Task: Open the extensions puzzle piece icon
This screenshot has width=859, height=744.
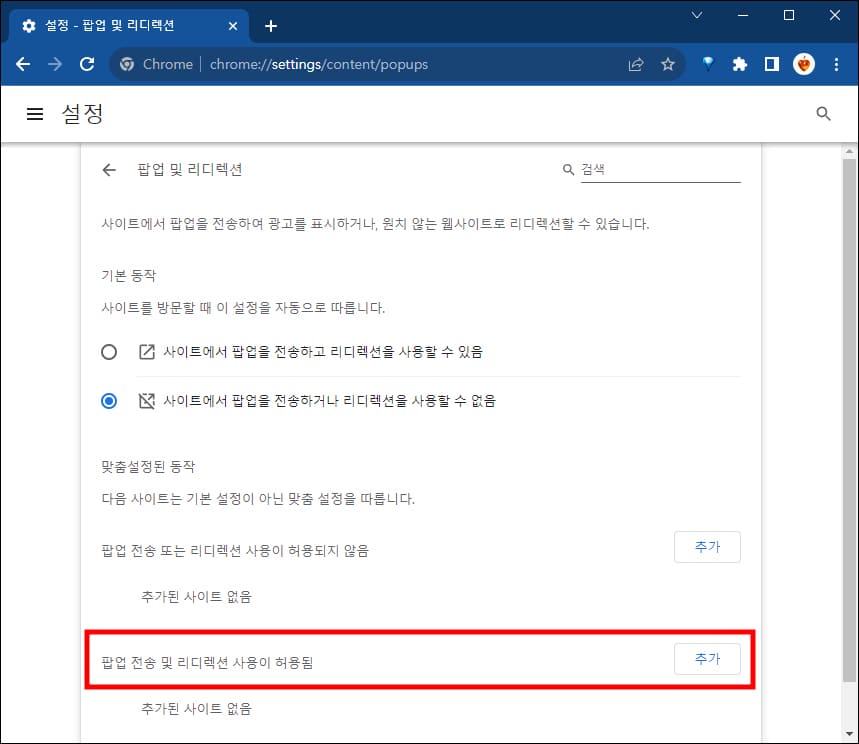Action: tap(739, 63)
